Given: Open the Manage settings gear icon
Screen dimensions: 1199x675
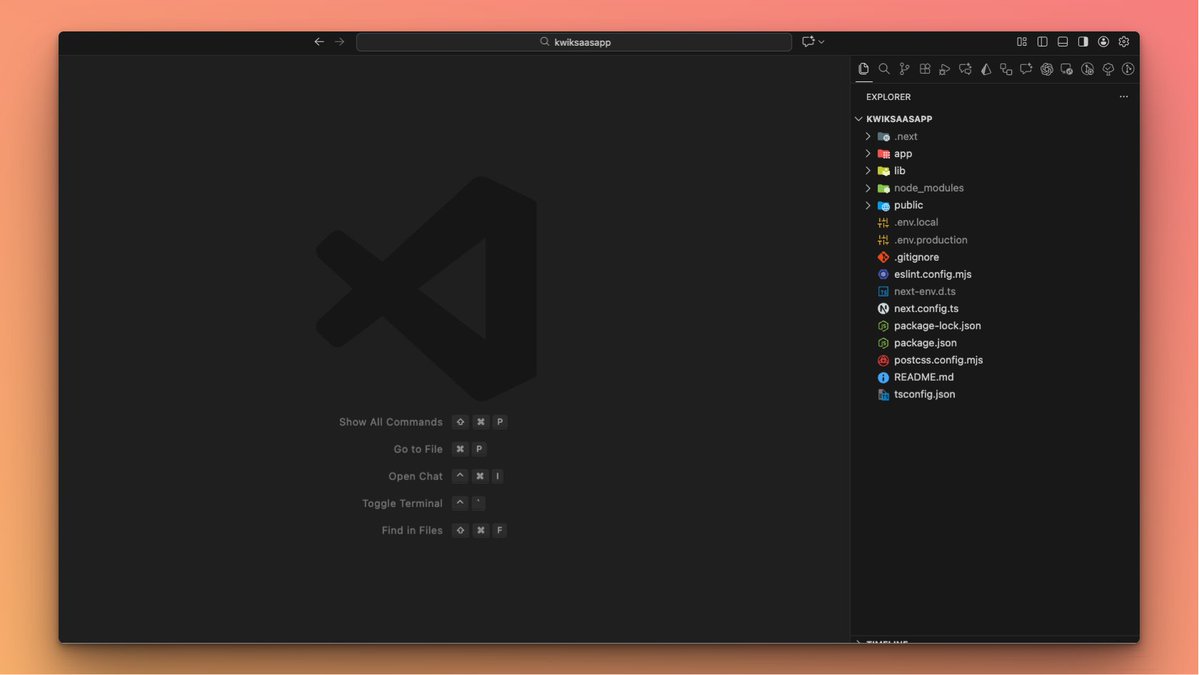Looking at the screenshot, I should point(1124,42).
